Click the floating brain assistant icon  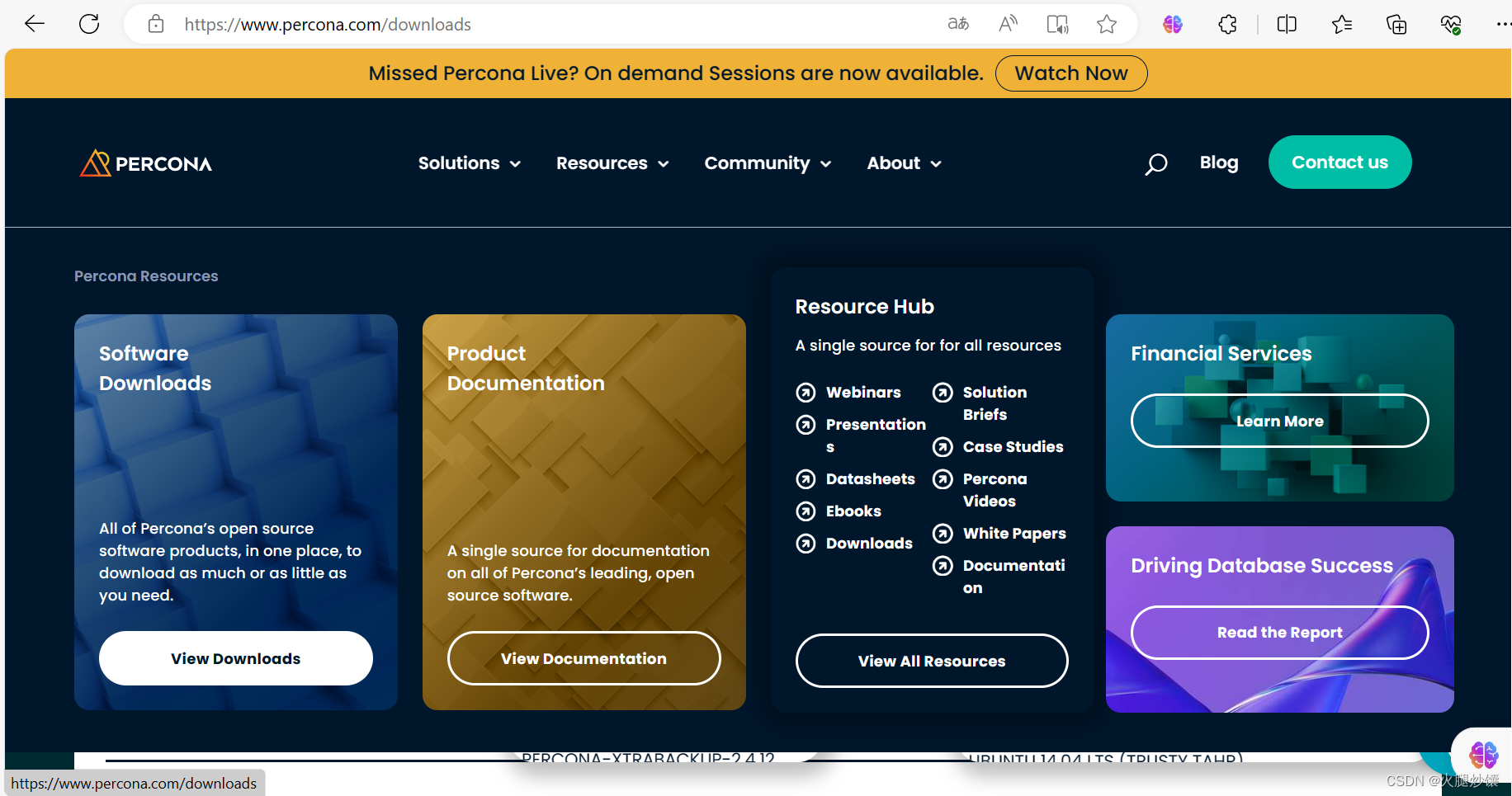pos(1483,754)
